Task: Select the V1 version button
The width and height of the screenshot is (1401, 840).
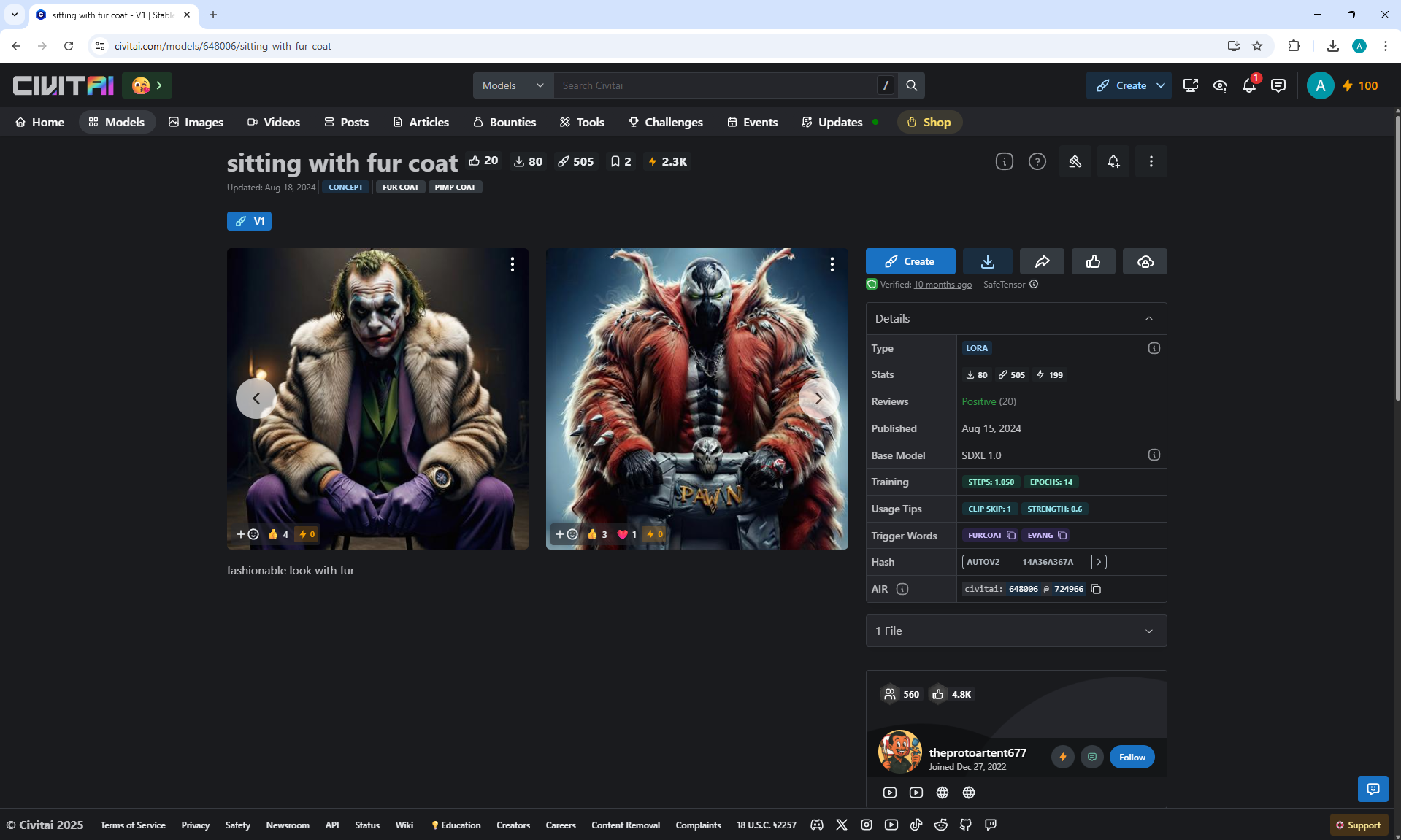Action: click(x=249, y=221)
